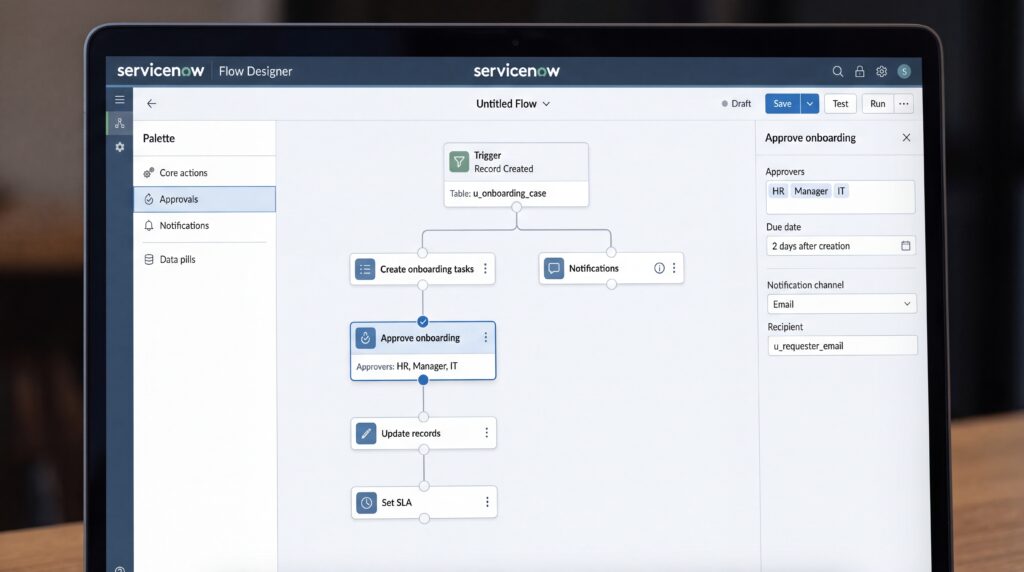Select the Trigger Record Created node

click(x=517, y=175)
